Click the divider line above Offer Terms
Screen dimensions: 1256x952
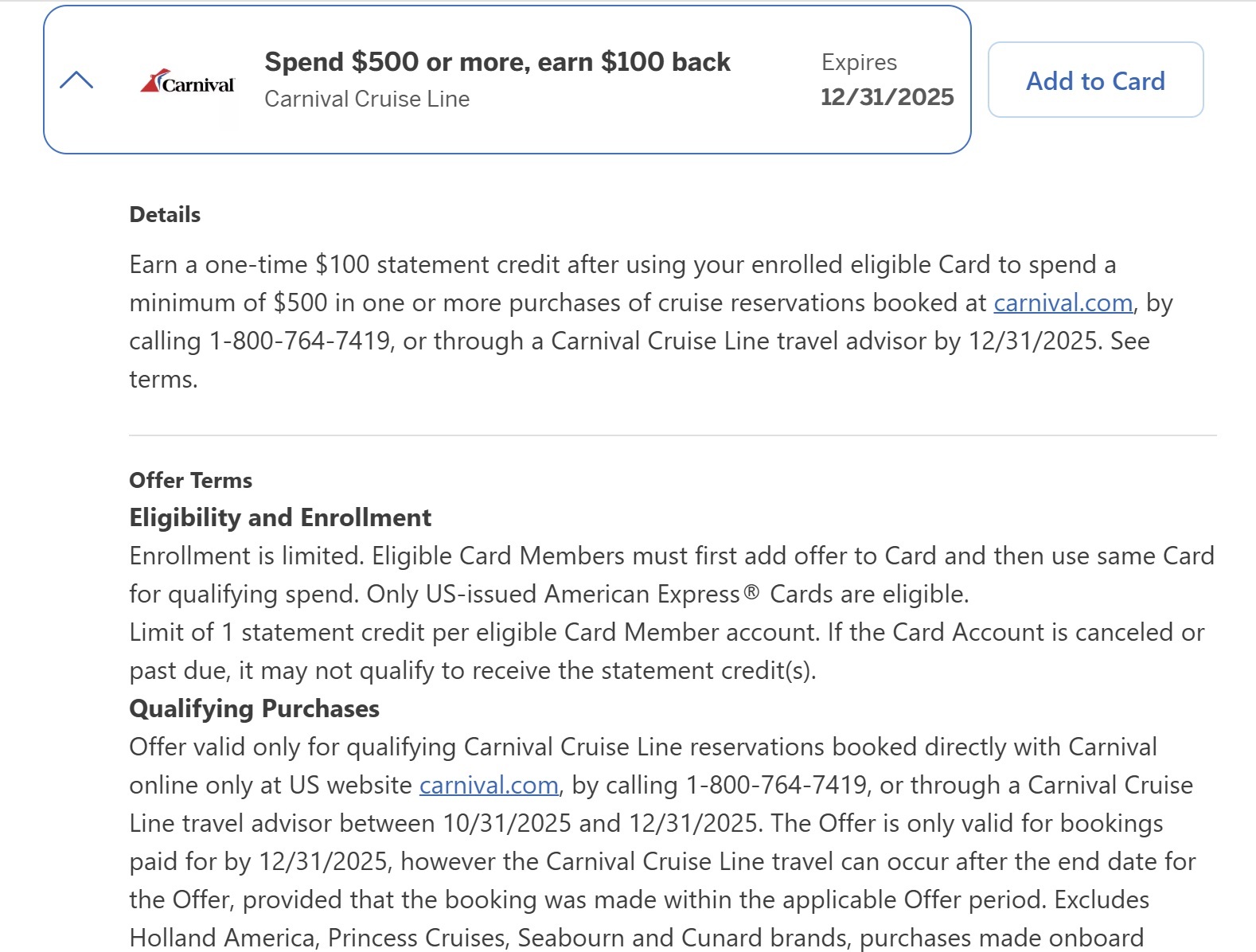[x=673, y=435]
